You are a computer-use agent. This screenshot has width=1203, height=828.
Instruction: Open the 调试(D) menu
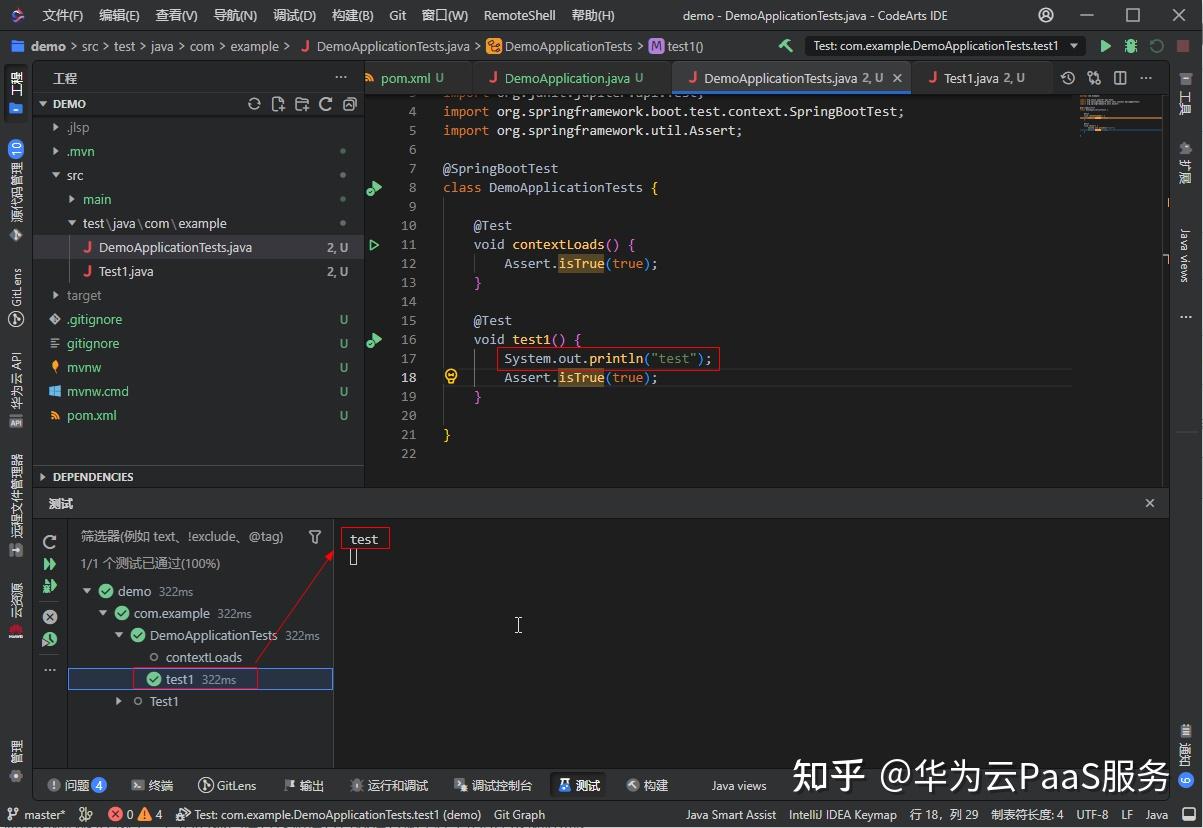pyautogui.click(x=294, y=15)
